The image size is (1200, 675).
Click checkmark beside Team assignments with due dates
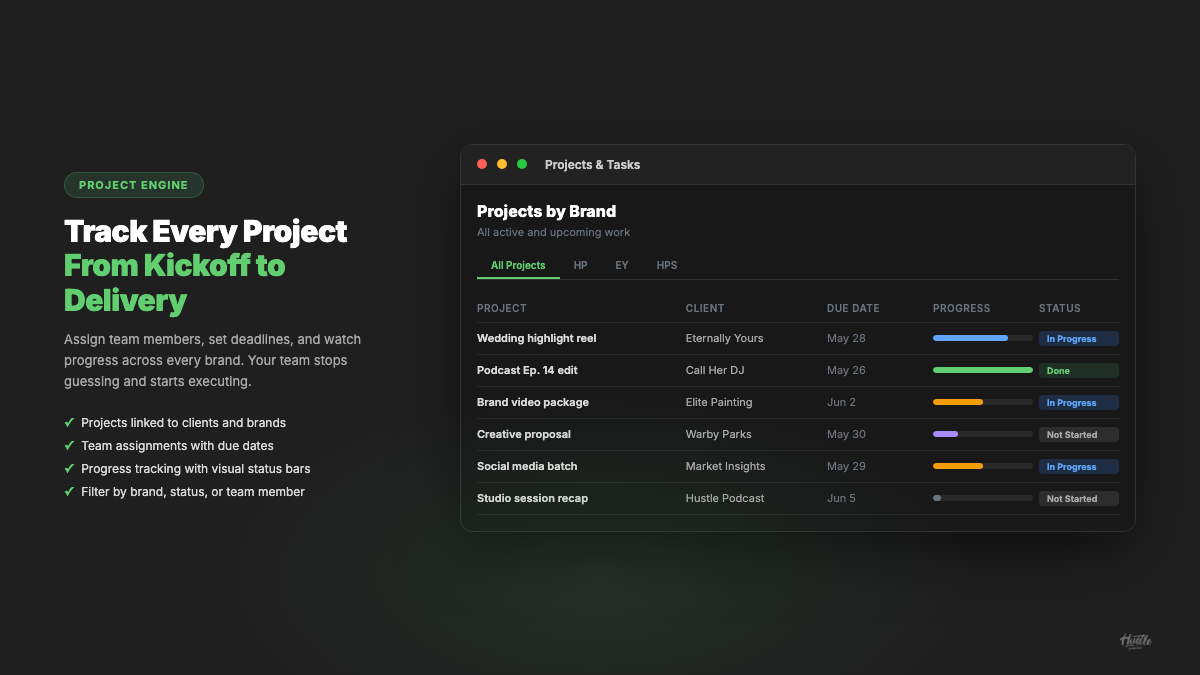click(x=69, y=445)
